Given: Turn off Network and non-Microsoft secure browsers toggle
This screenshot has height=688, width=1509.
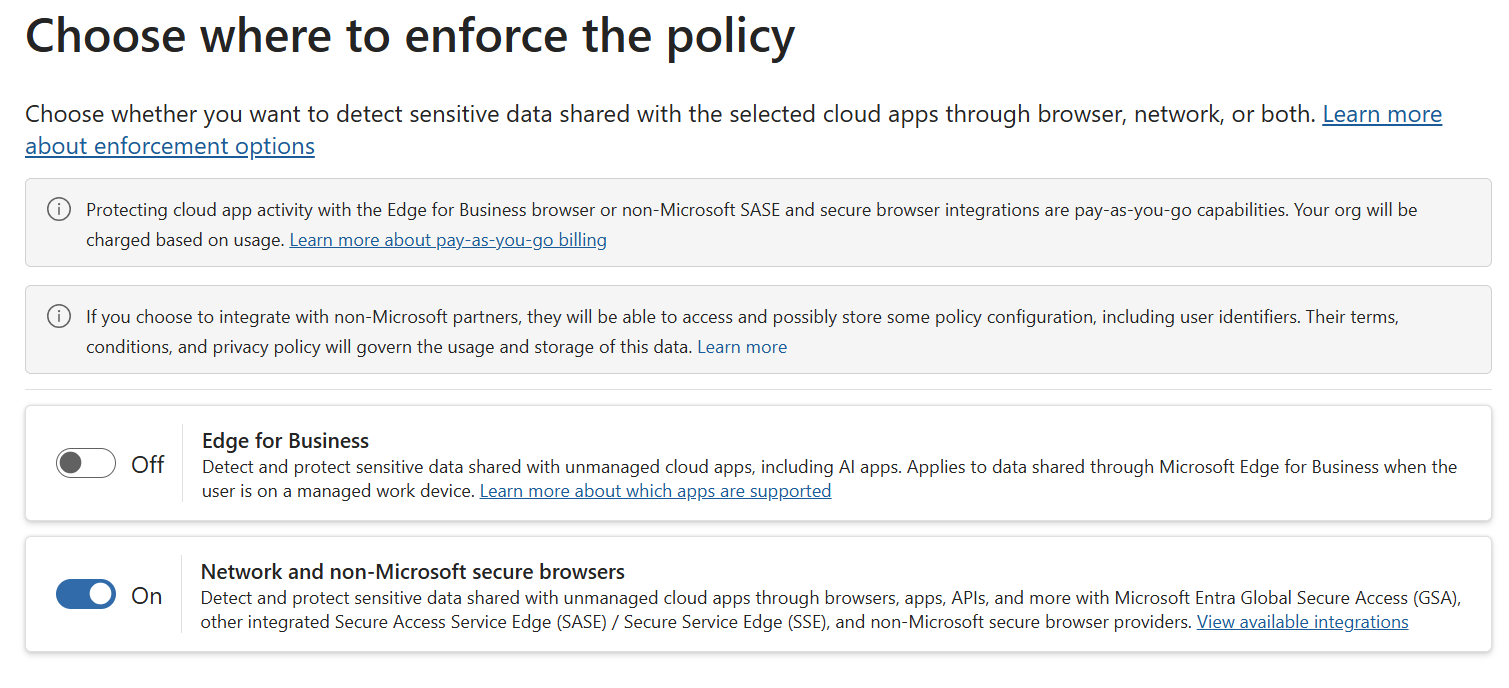Looking at the screenshot, I should coord(86,595).
